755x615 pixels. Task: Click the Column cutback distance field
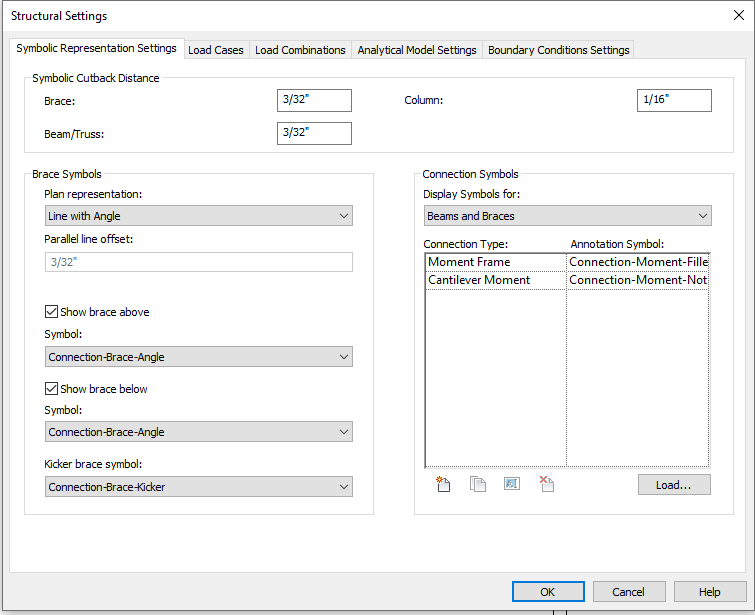(674, 100)
